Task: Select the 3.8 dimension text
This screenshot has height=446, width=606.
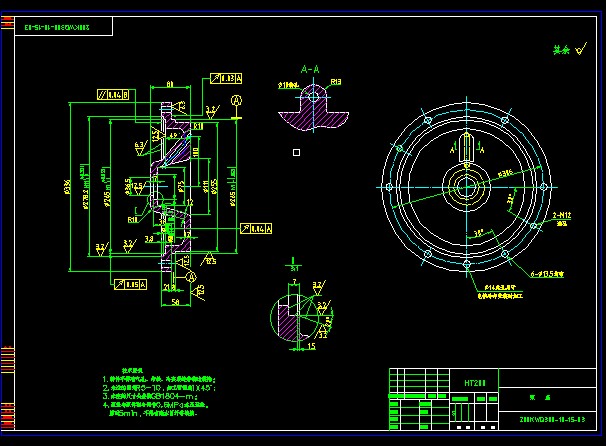Action: (x=149, y=239)
